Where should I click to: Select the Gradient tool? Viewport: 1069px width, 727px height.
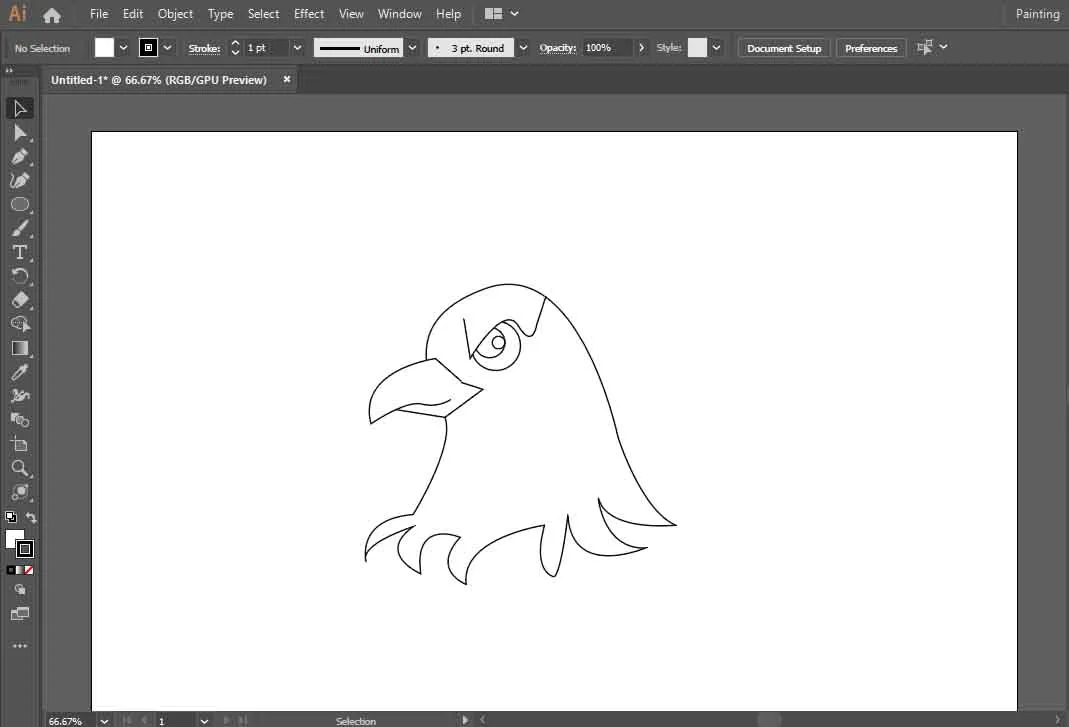pyautogui.click(x=20, y=348)
